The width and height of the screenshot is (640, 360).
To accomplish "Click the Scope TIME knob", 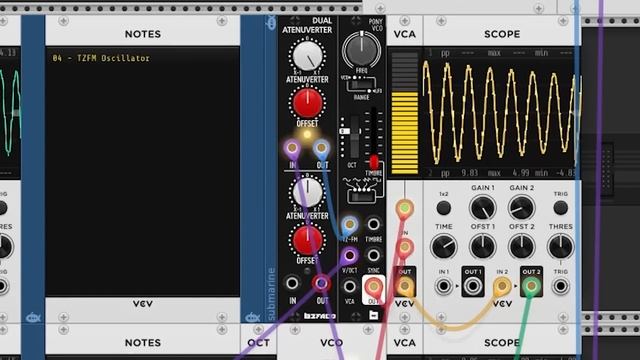I will pyautogui.click(x=444, y=247).
